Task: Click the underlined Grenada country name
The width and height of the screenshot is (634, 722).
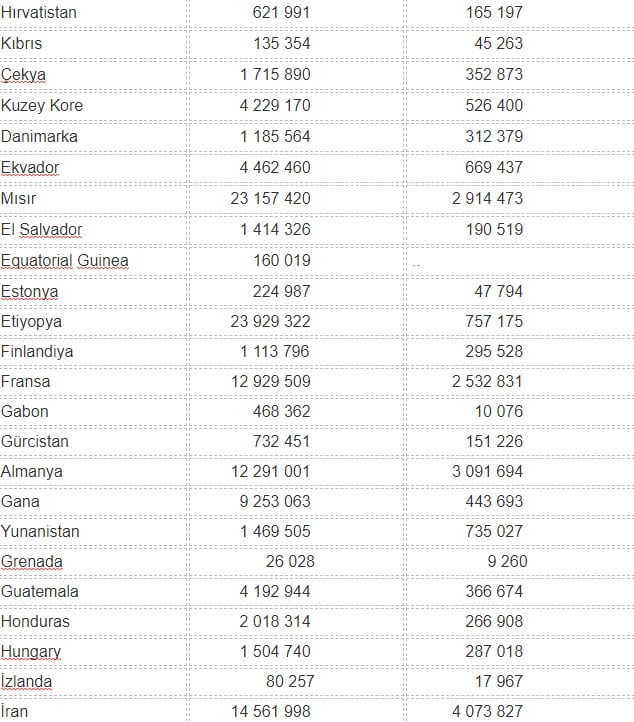Action: (32, 561)
